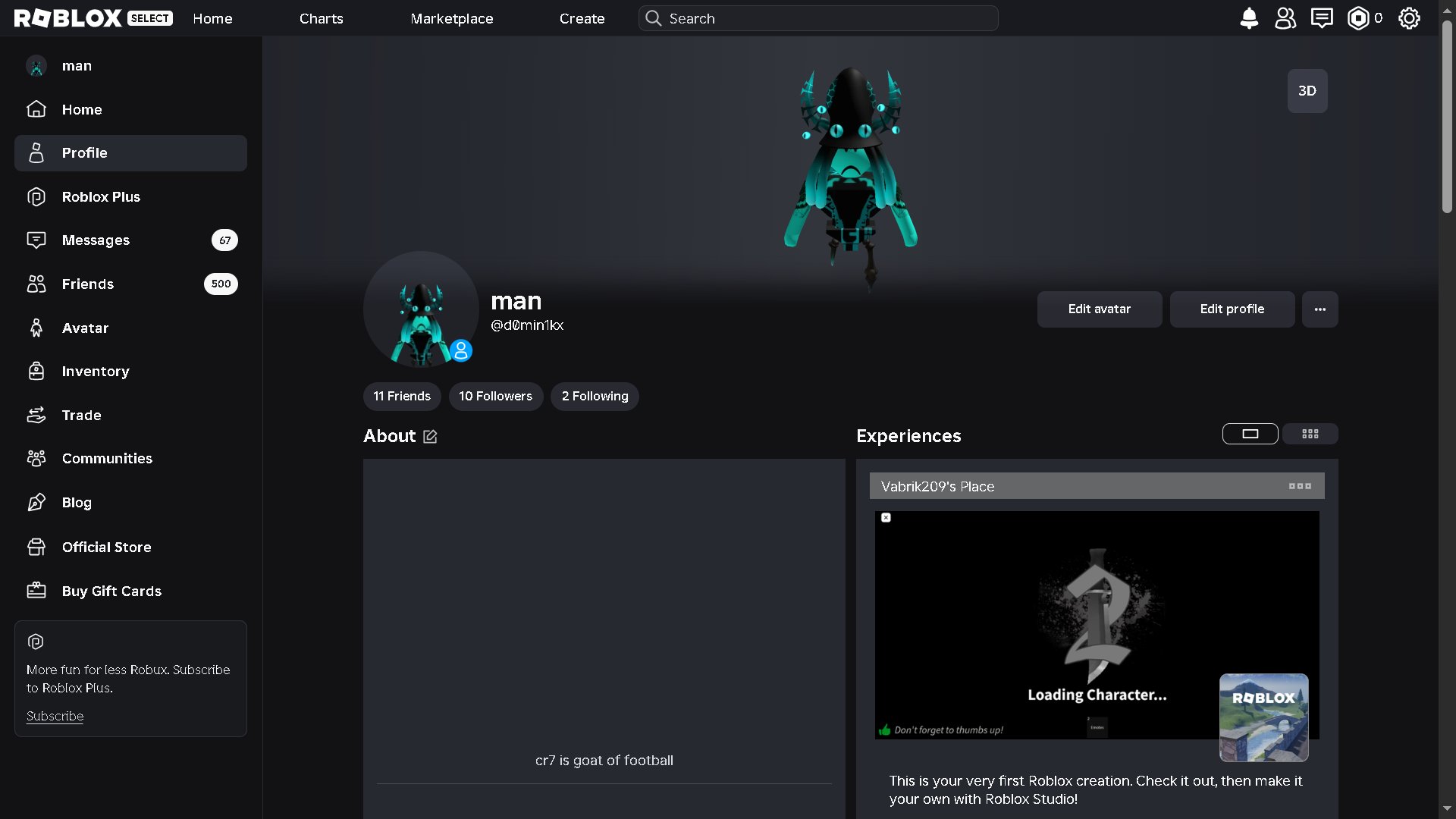Select Communities in the sidebar
Viewport: 1456px width, 819px height.
pyautogui.click(x=130, y=459)
